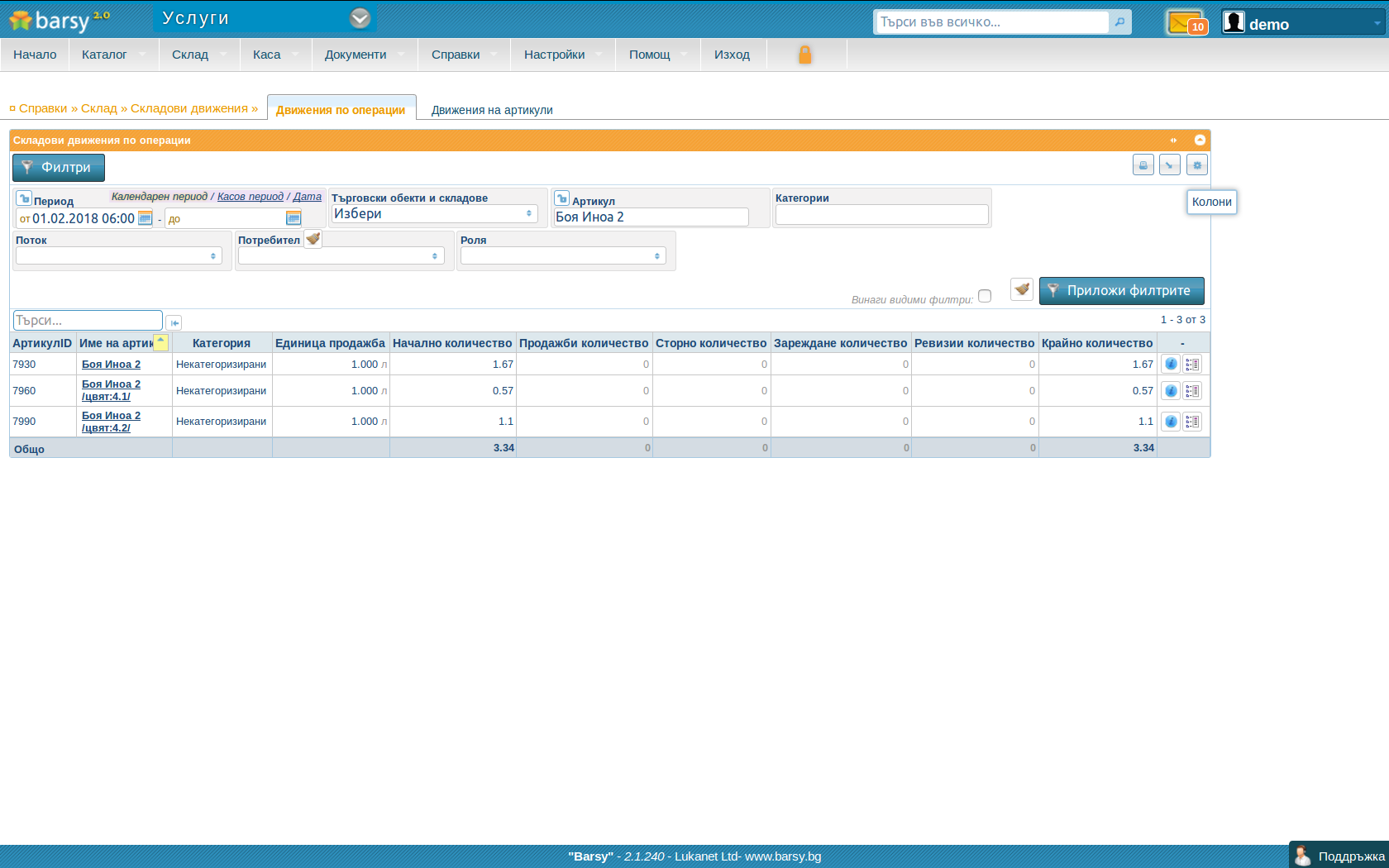Clear the Потребител filter with broom icon
Image resolution: width=1389 pixels, height=868 pixels.
[313, 239]
